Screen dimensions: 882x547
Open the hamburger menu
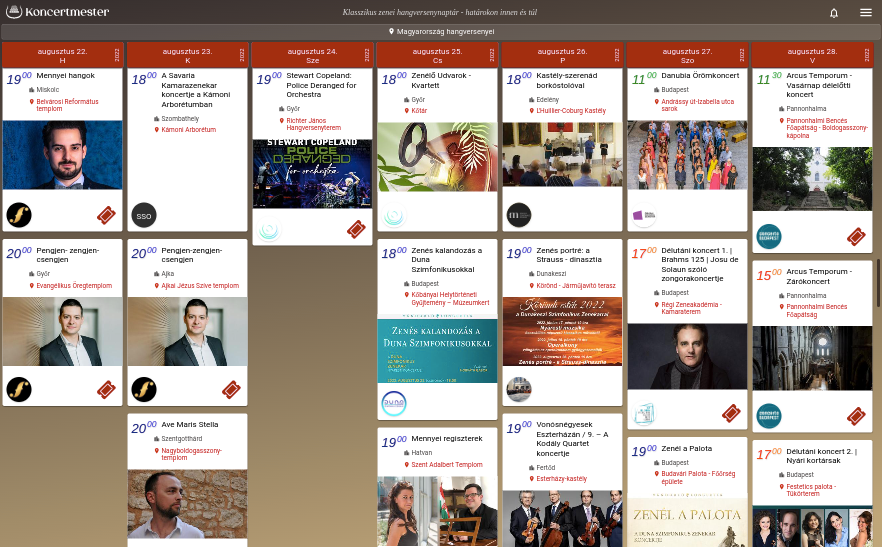(x=866, y=12)
